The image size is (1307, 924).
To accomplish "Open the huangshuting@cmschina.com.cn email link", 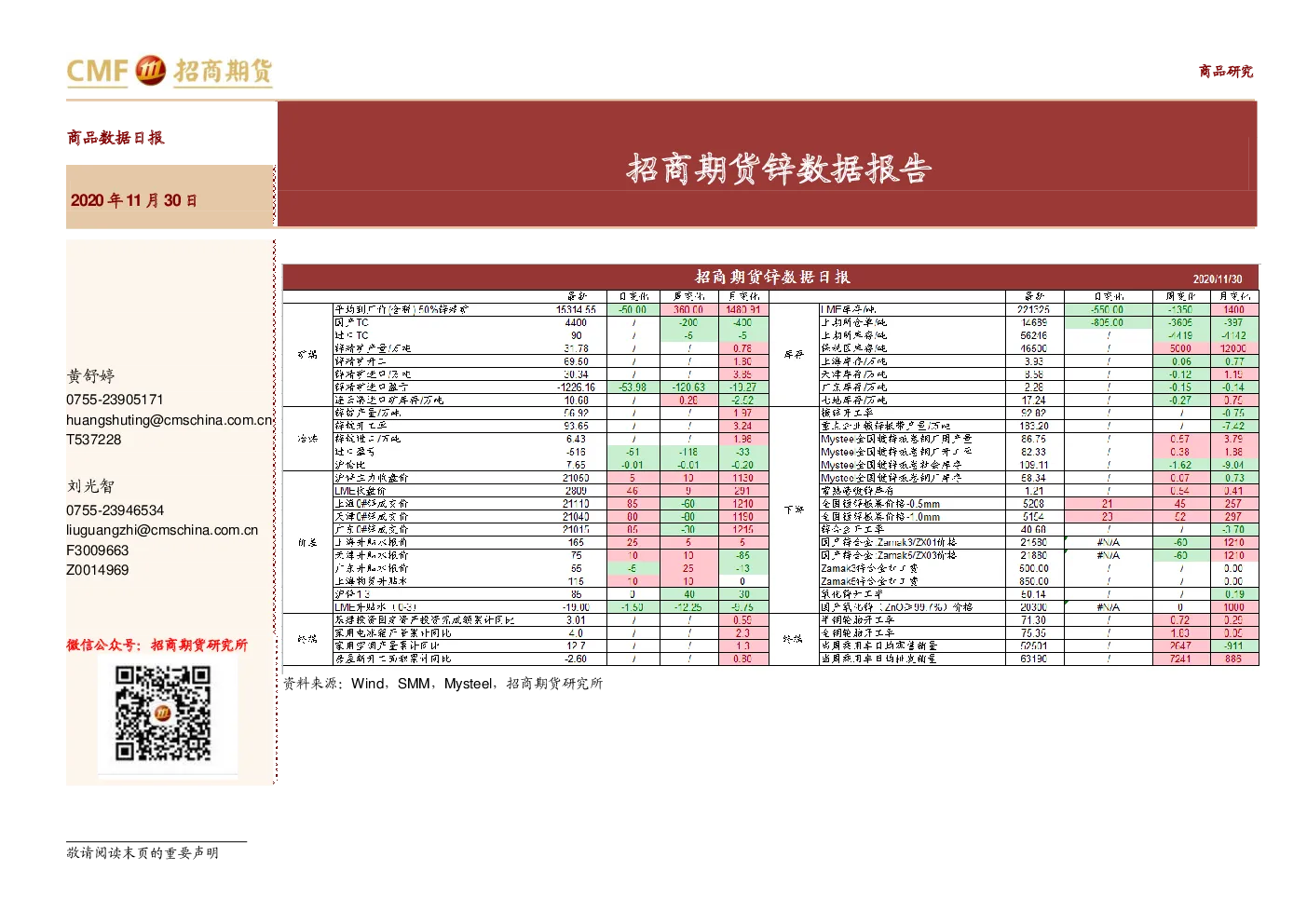I will tap(170, 420).
